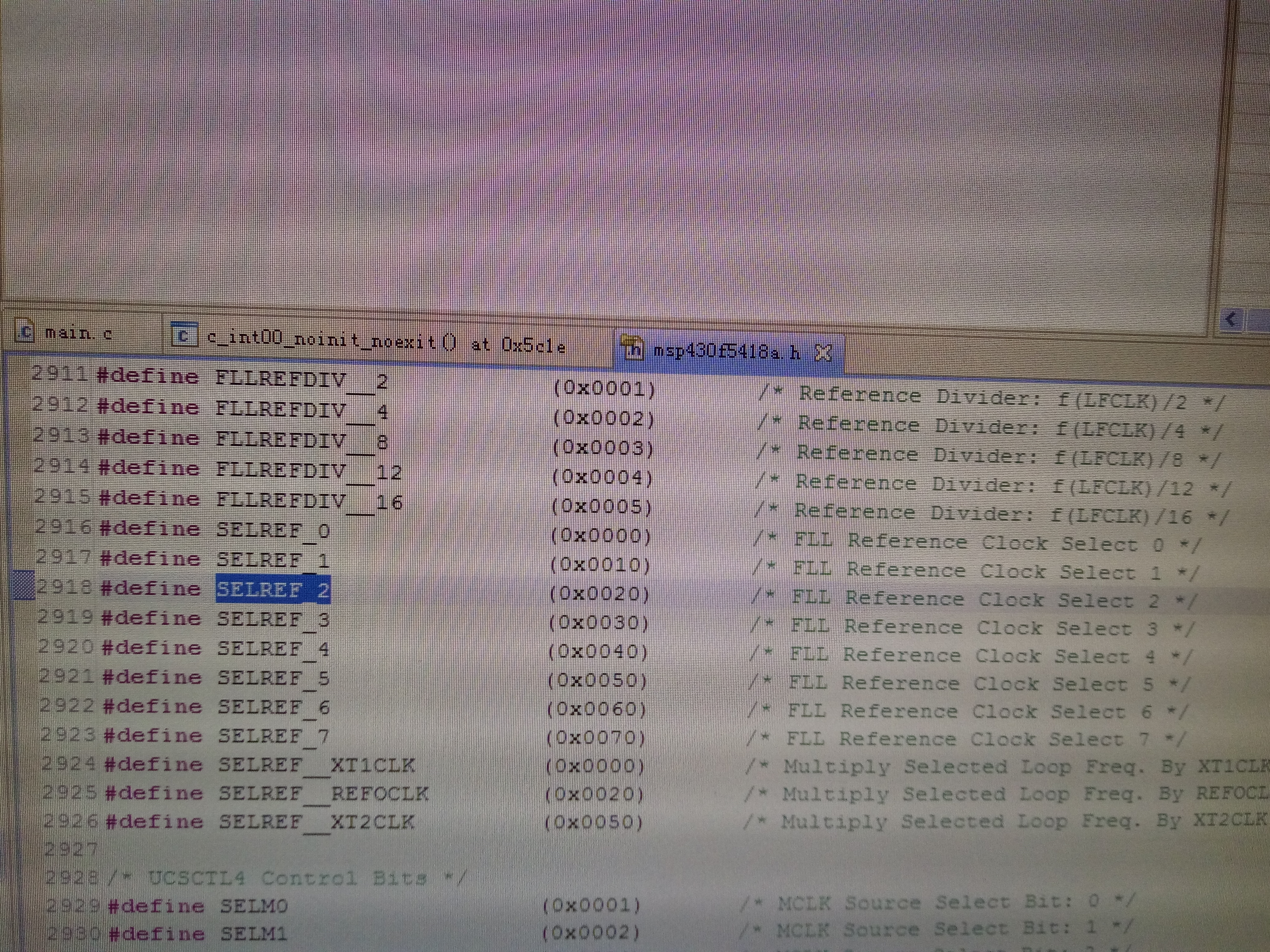Viewport: 1270px width, 952px height.
Task: Click the SELREF__XT1CLK definition
Action: coord(316,765)
